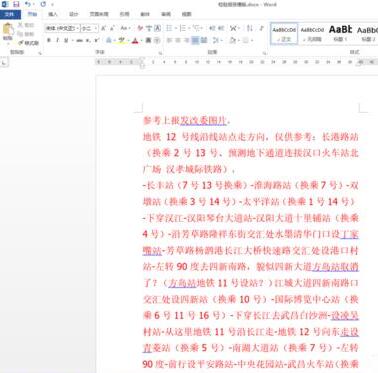Open the Paragraph dialog launcher
The height and width of the screenshot is (373, 378).
pyautogui.click(x=265, y=53)
